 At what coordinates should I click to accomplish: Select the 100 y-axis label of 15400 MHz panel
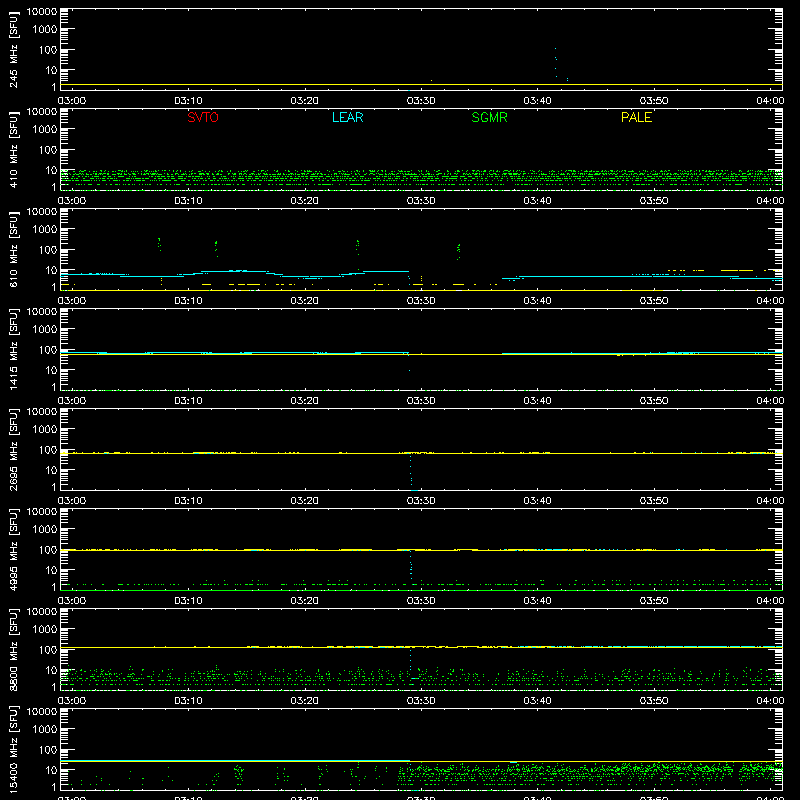pyautogui.click(x=49, y=750)
